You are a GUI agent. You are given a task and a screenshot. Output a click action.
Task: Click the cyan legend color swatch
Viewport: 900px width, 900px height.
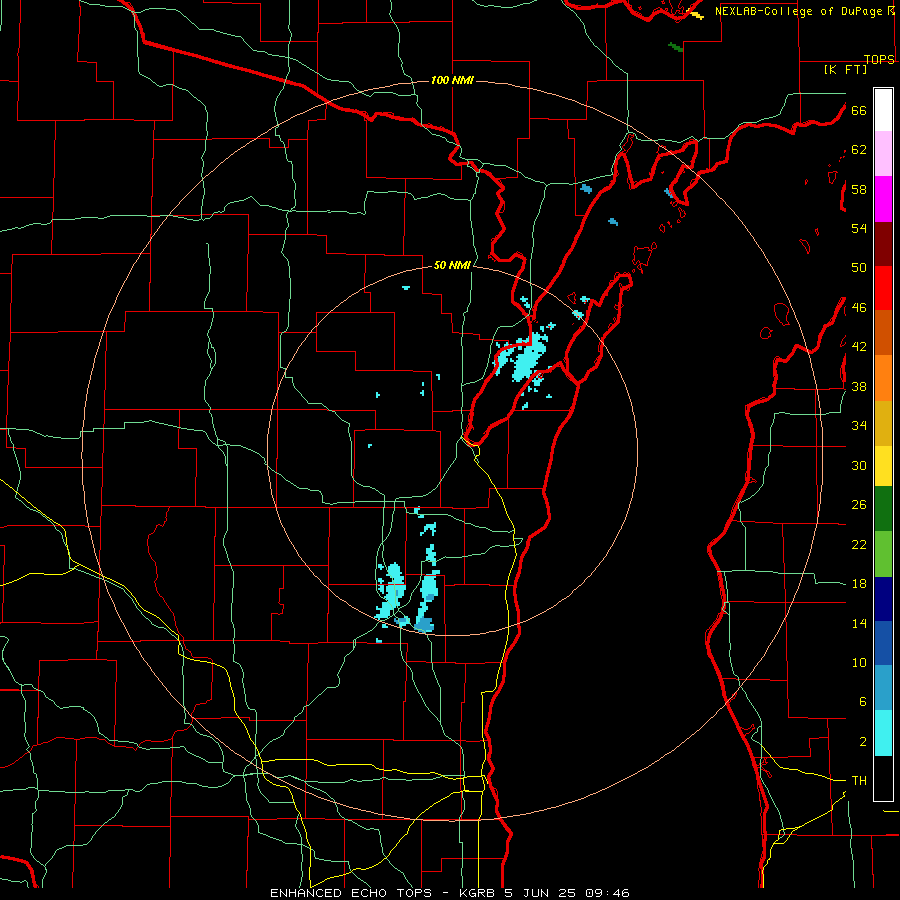coord(883,734)
